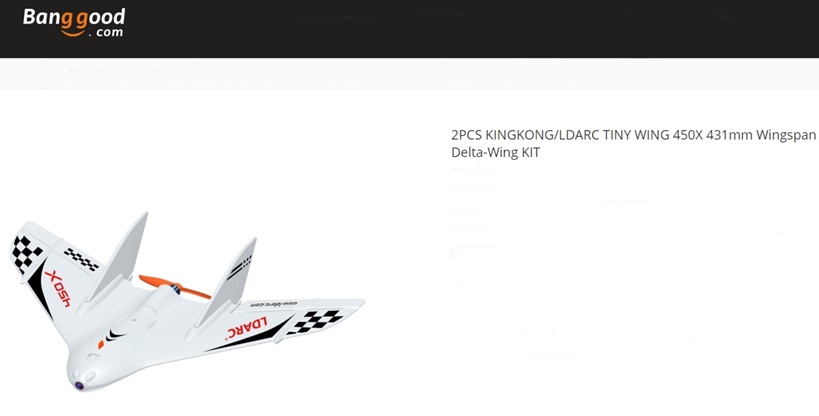Click the orange propeller on the plane
Image resolution: width=819 pixels, height=416 pixels.
[x=174, y=286]
